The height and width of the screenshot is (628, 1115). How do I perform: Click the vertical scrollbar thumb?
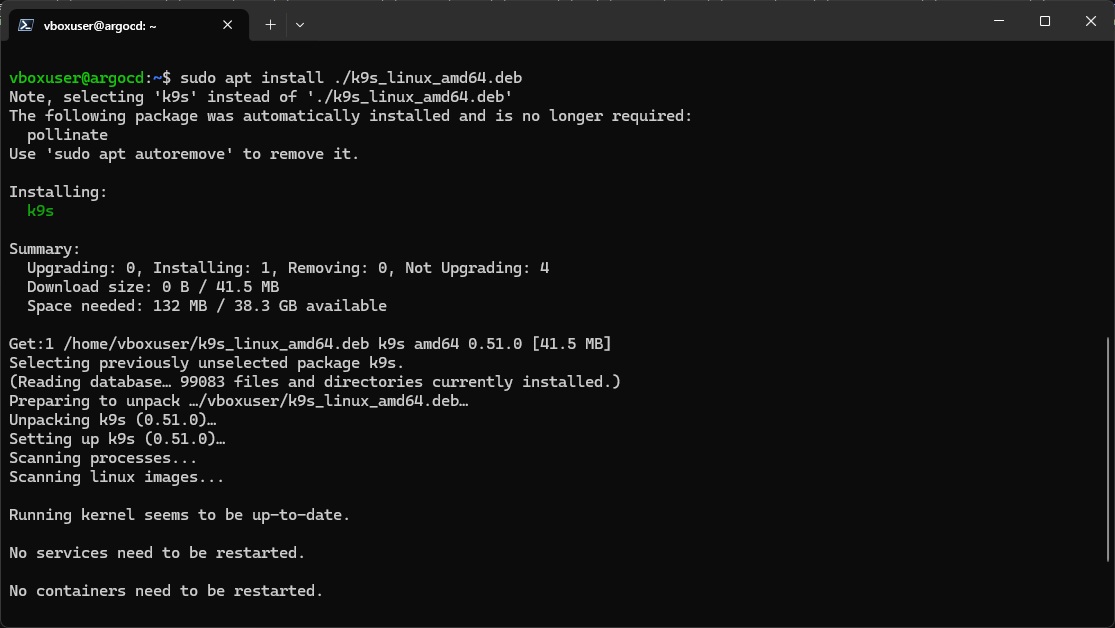tap(1109, 449)
